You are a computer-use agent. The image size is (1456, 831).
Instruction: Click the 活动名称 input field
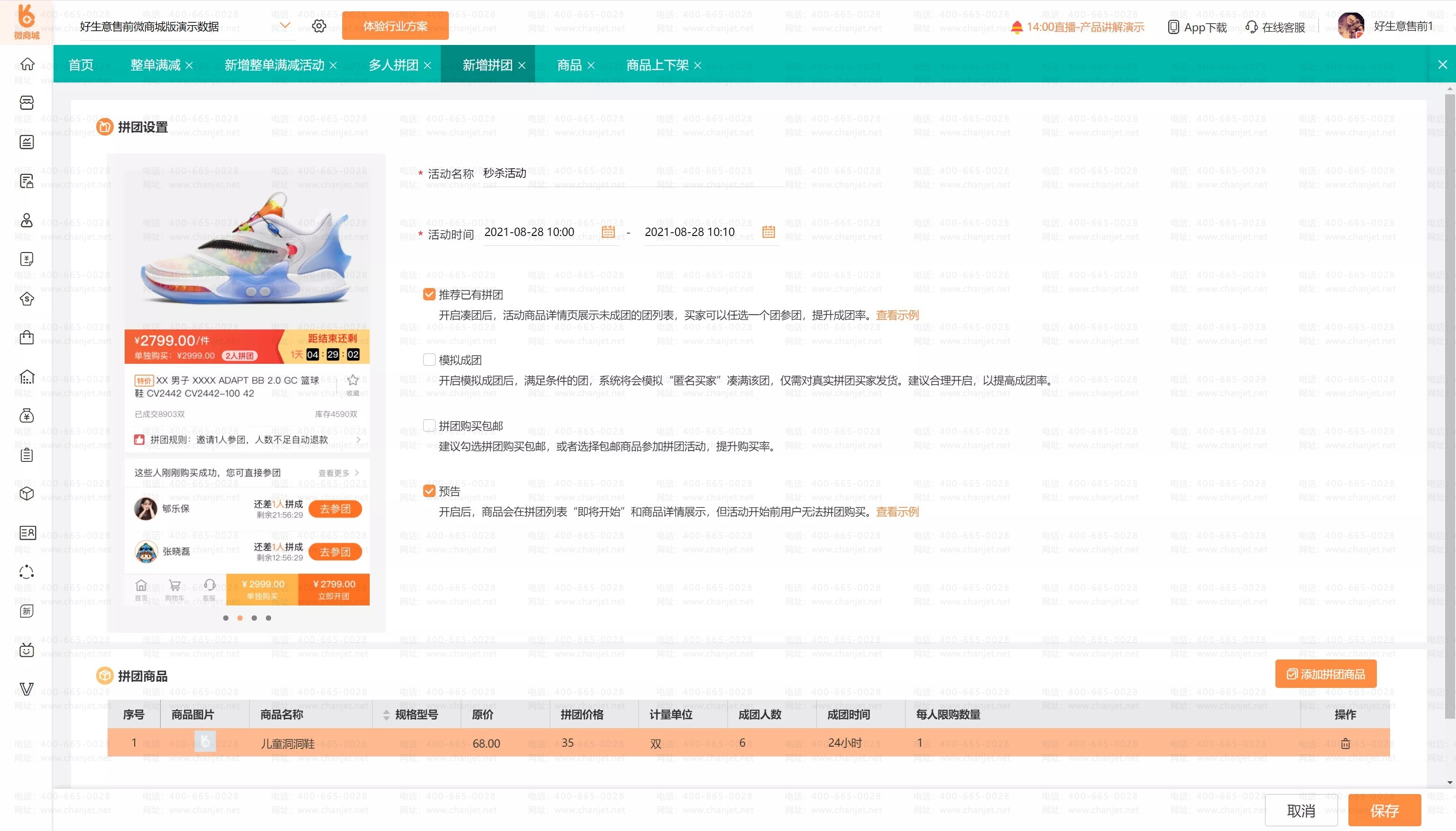(633, 173)
